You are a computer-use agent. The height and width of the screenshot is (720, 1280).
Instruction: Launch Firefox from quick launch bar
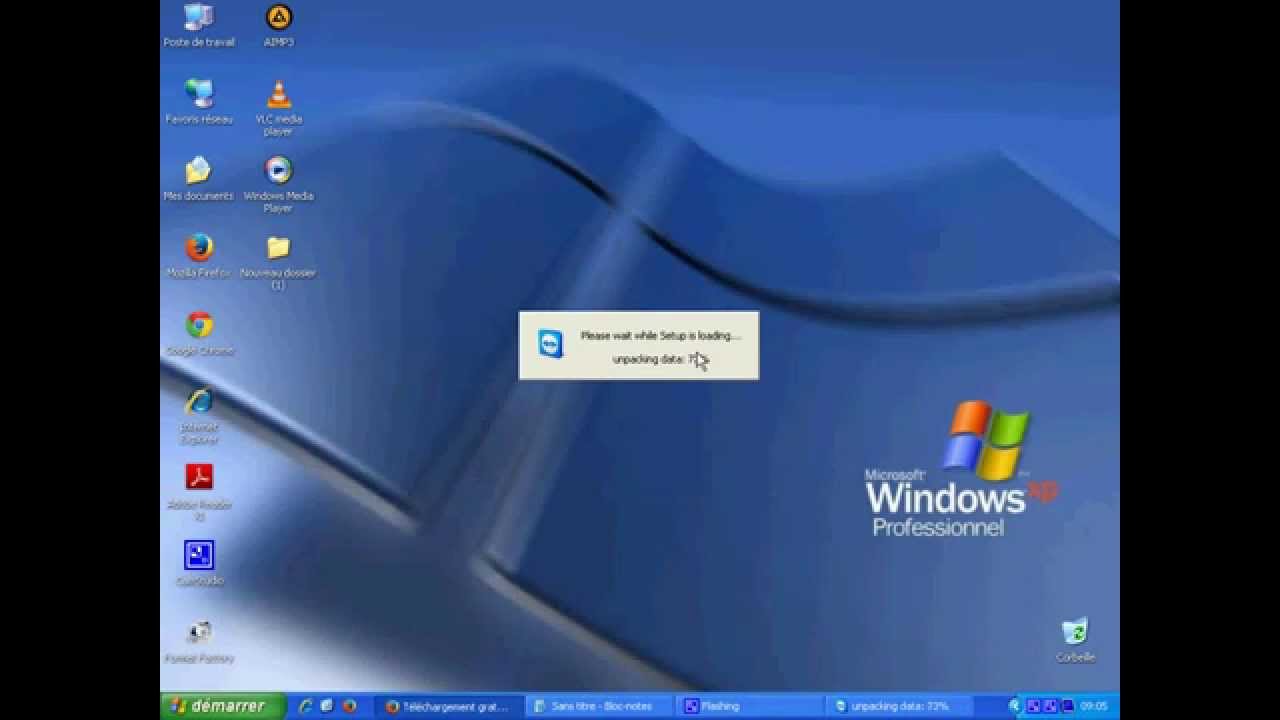click(x=349, y=706)
